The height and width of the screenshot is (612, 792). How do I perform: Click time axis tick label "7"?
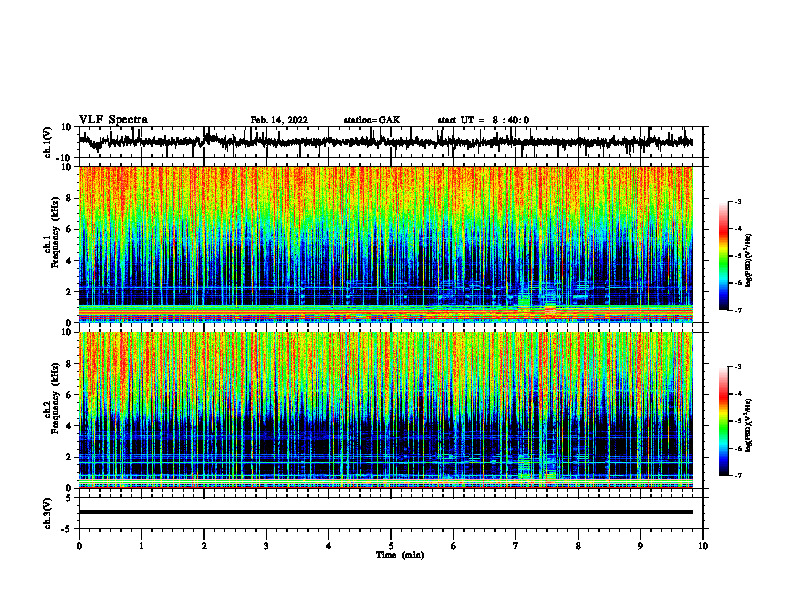[516, 546]
